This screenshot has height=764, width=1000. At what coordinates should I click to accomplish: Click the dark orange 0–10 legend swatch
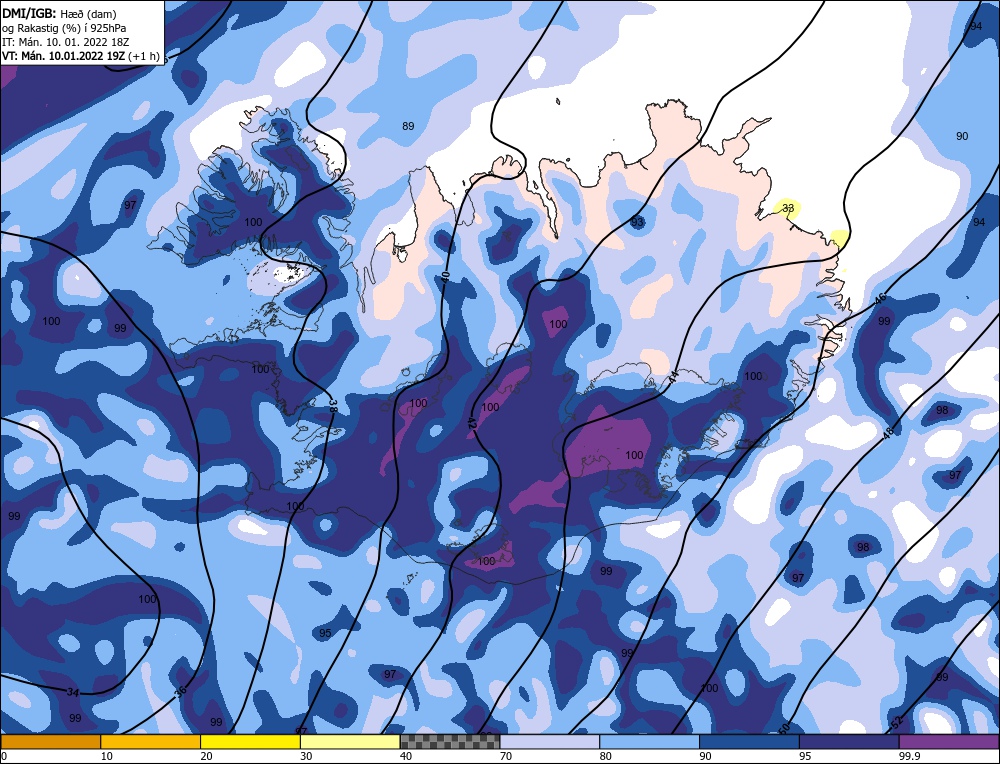click(50, 742)
